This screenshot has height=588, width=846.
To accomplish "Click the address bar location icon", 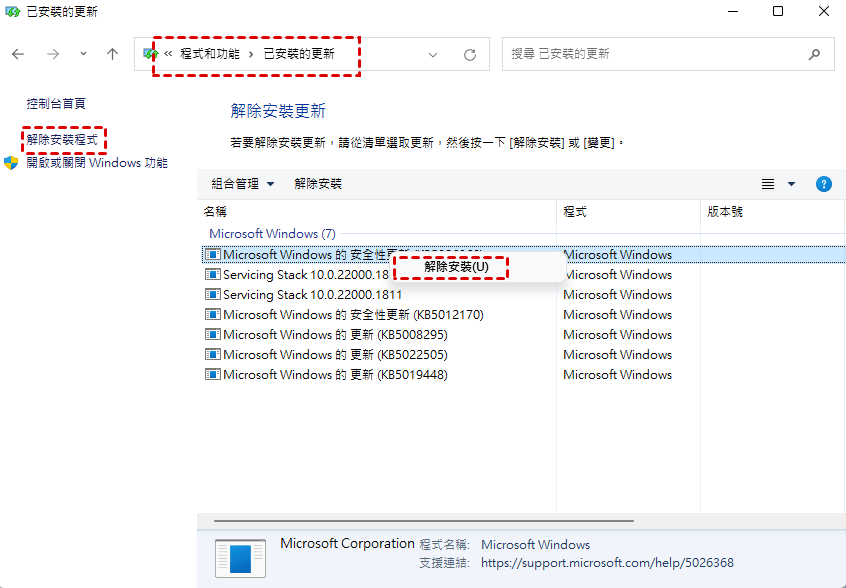I will [150, 53].
